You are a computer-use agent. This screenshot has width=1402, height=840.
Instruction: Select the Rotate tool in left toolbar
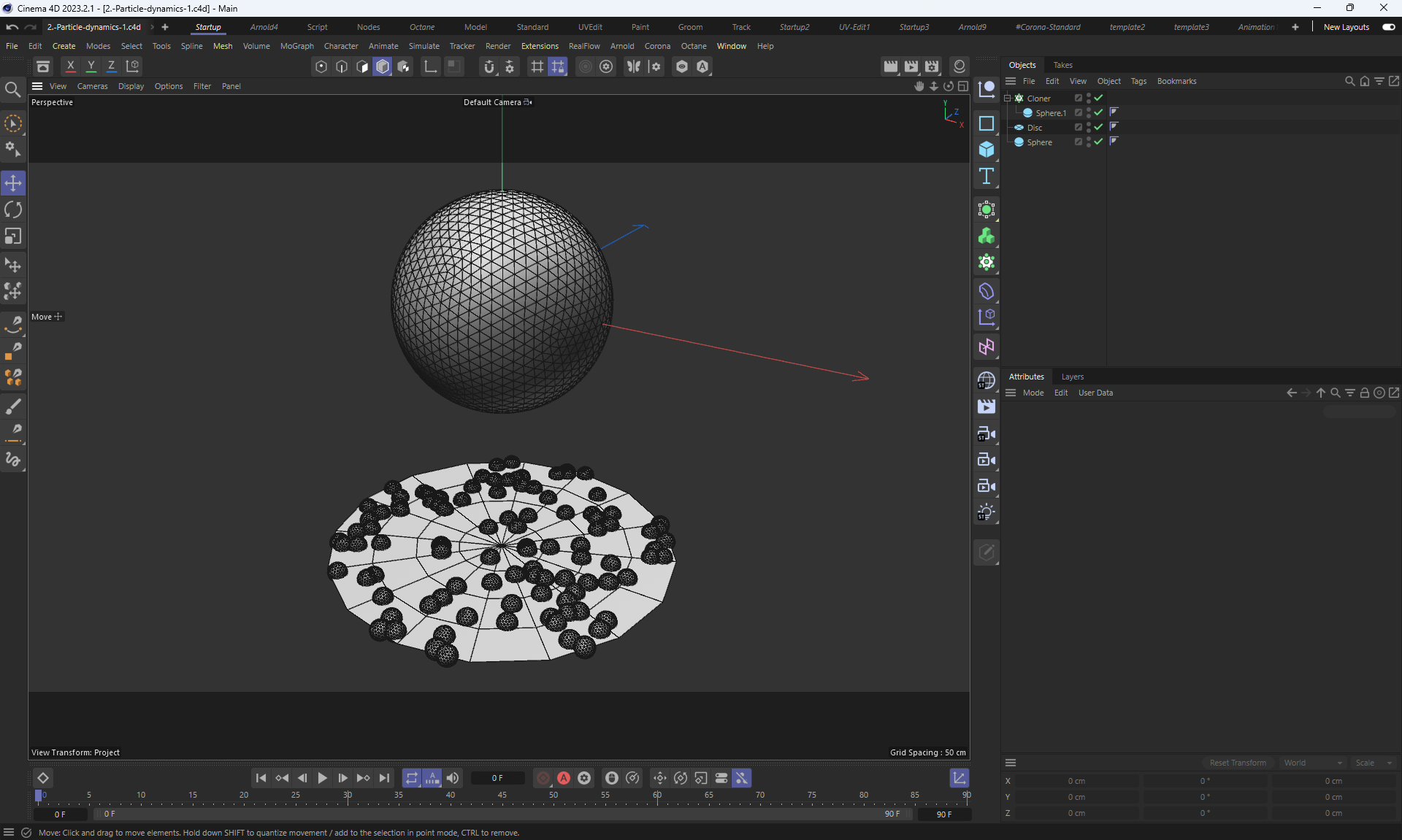click(13, 210)
